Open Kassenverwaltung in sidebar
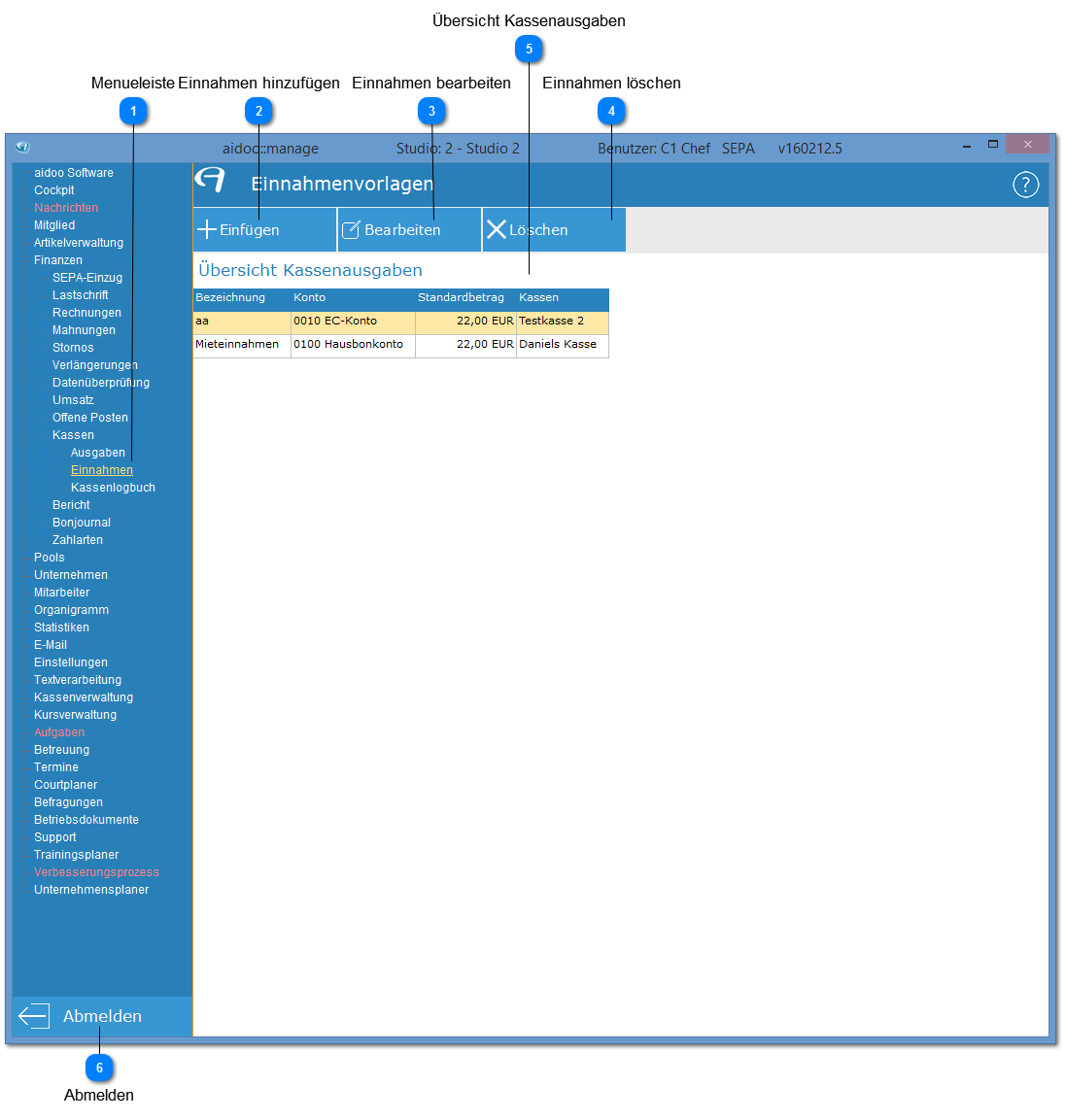Screen dimensions: 1065x1120 [x=84, y=697]
